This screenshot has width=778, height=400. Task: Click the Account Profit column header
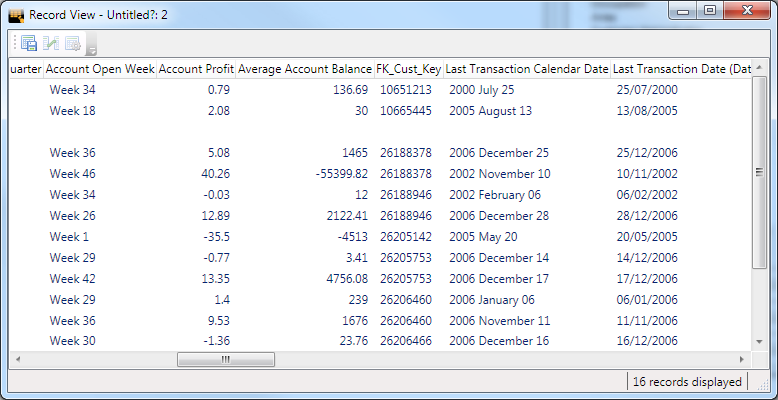(196, 68)
